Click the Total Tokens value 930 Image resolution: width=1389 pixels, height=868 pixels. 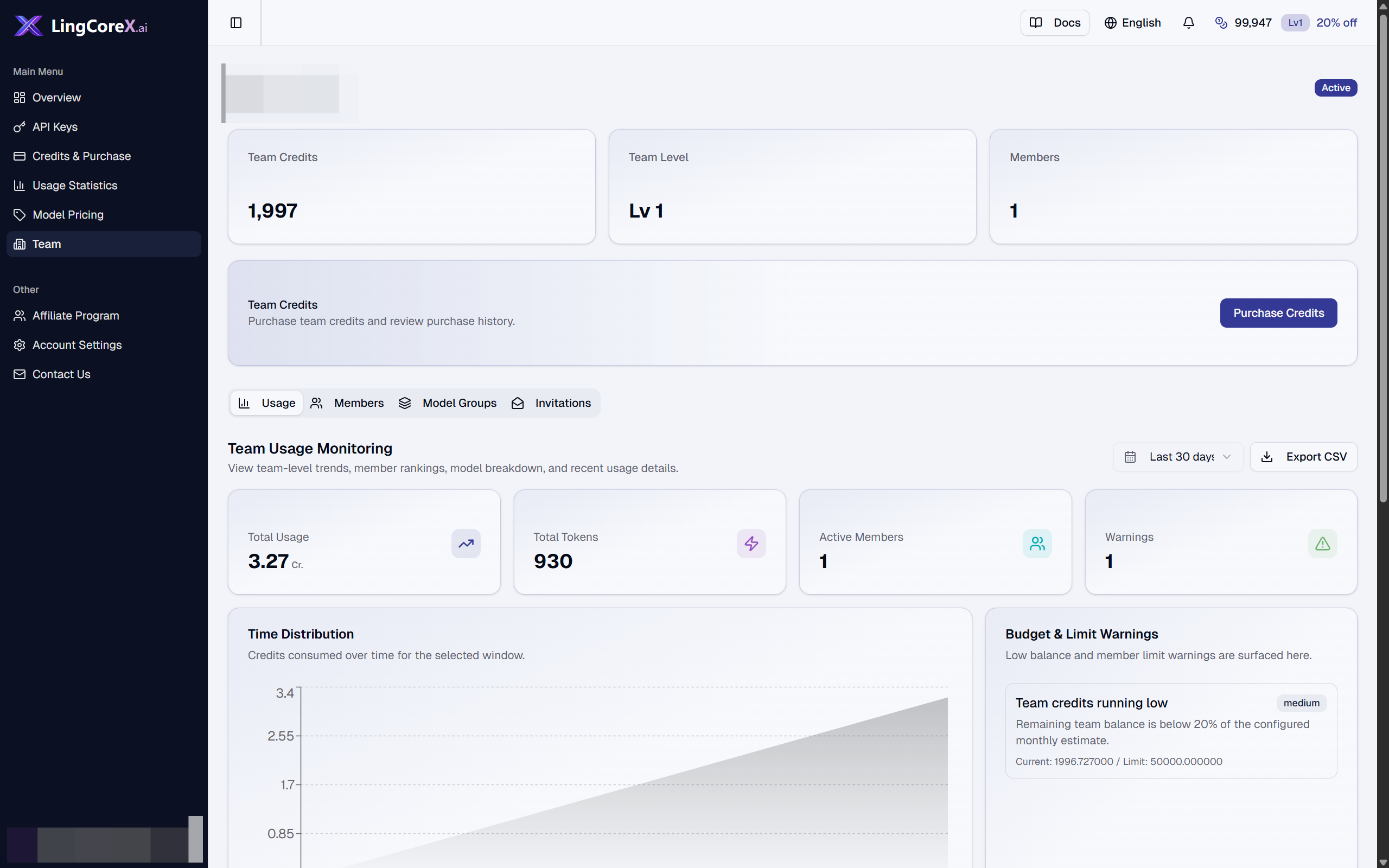click(553, 561)
